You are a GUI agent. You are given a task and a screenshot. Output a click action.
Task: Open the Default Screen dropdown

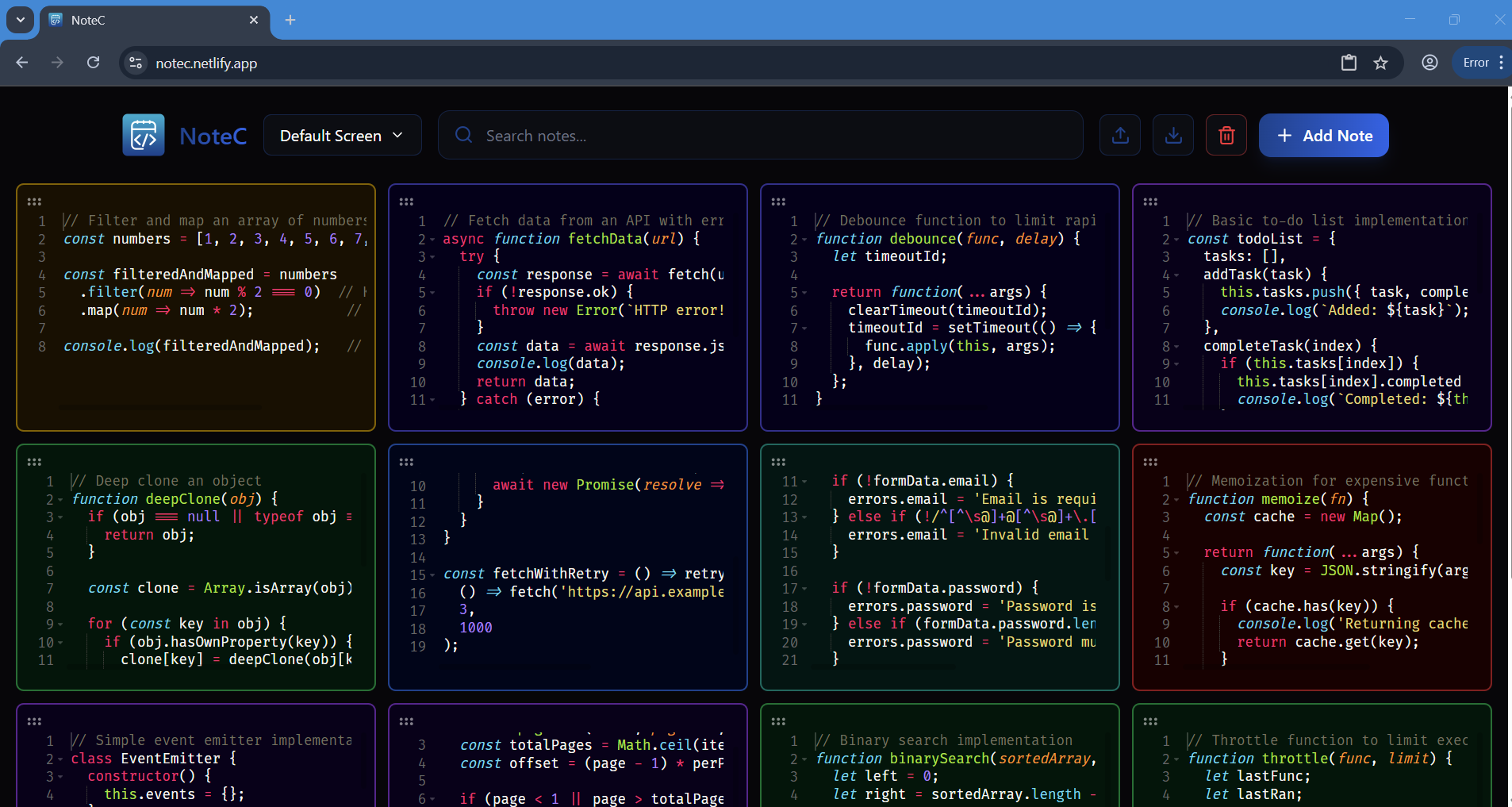(342, 136)
